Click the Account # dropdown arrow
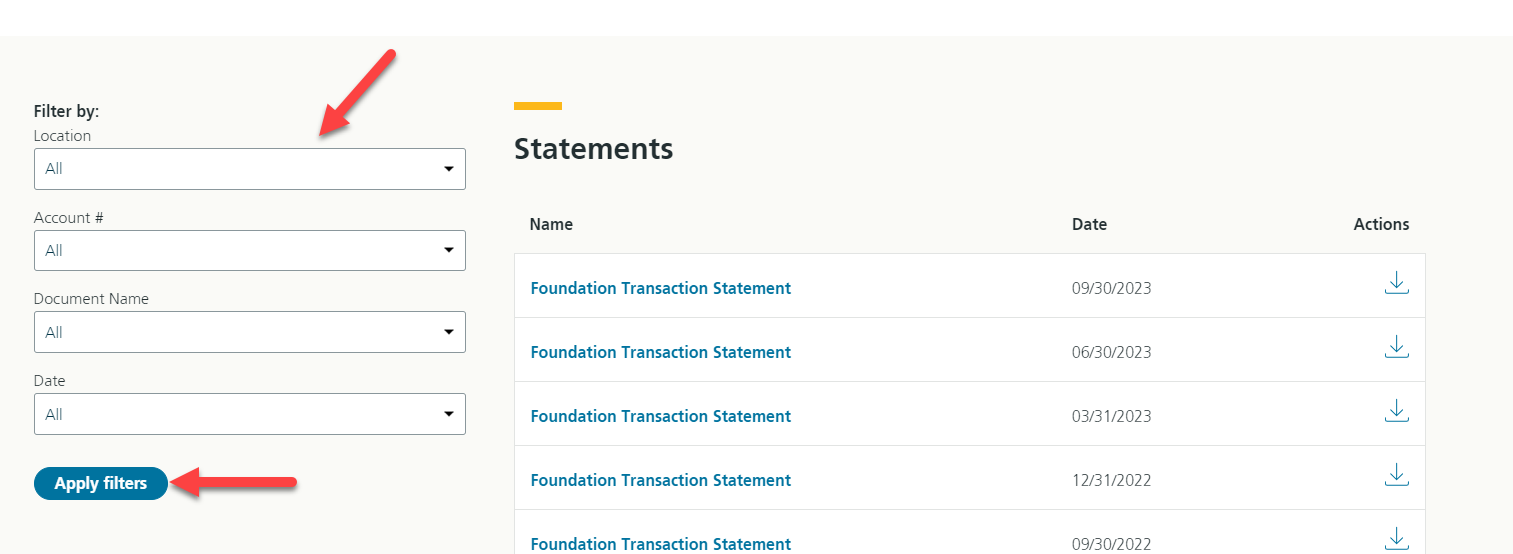The width and height of the screenshot is (1513, 554). pyautogui.click(x=449, y=250)
